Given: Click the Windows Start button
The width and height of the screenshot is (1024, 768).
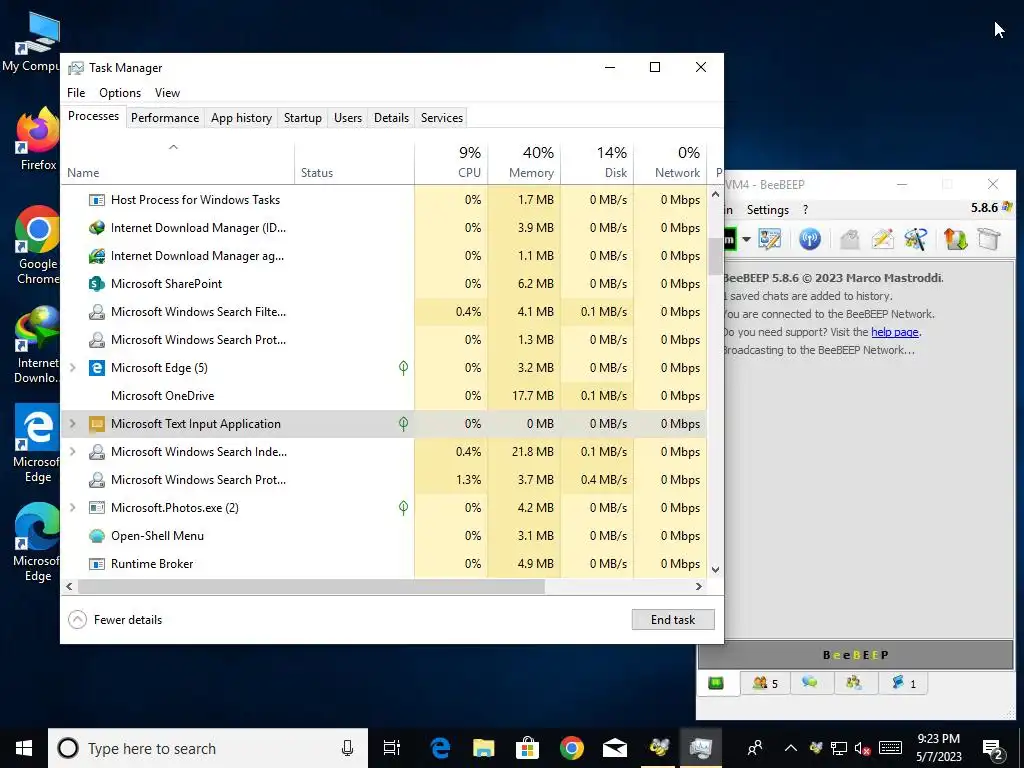Looking at the screenshot, I should [x=24, y=748].
